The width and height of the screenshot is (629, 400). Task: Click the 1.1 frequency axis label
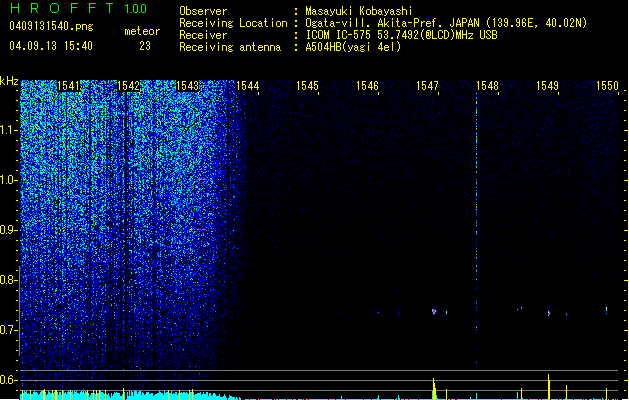click(8, 130)
